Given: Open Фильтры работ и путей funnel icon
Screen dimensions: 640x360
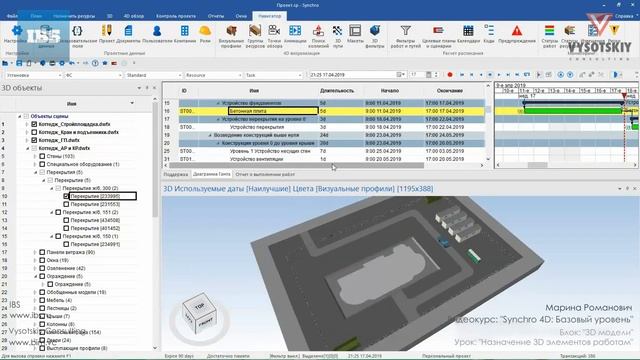Looking at the screenshot, I should coord(405,31).
